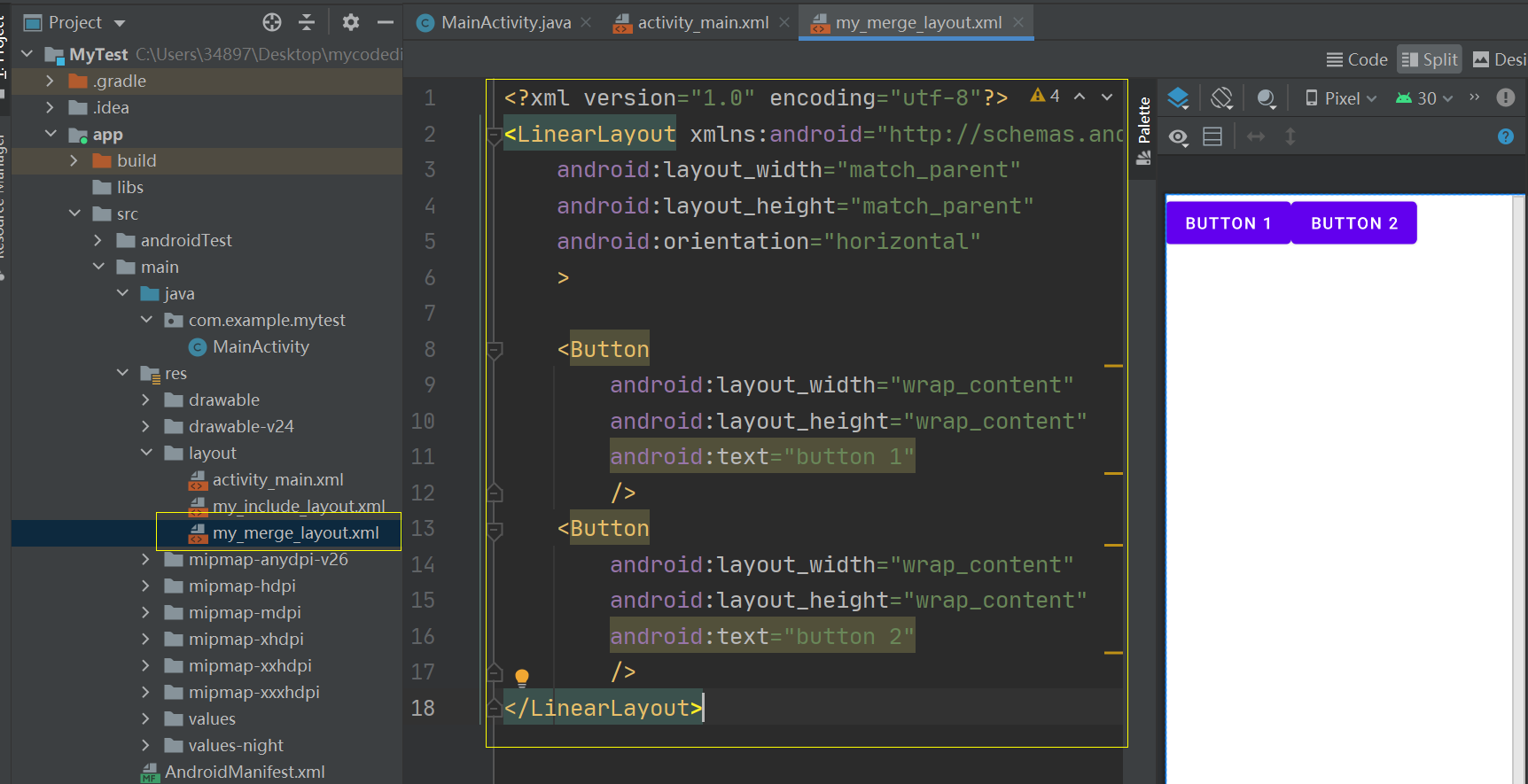Viewport: 1528px width, 784px height.
Task: Jump to previous highlighted warning arrow
Action: pyautogui.click(x=1080, y=97)
